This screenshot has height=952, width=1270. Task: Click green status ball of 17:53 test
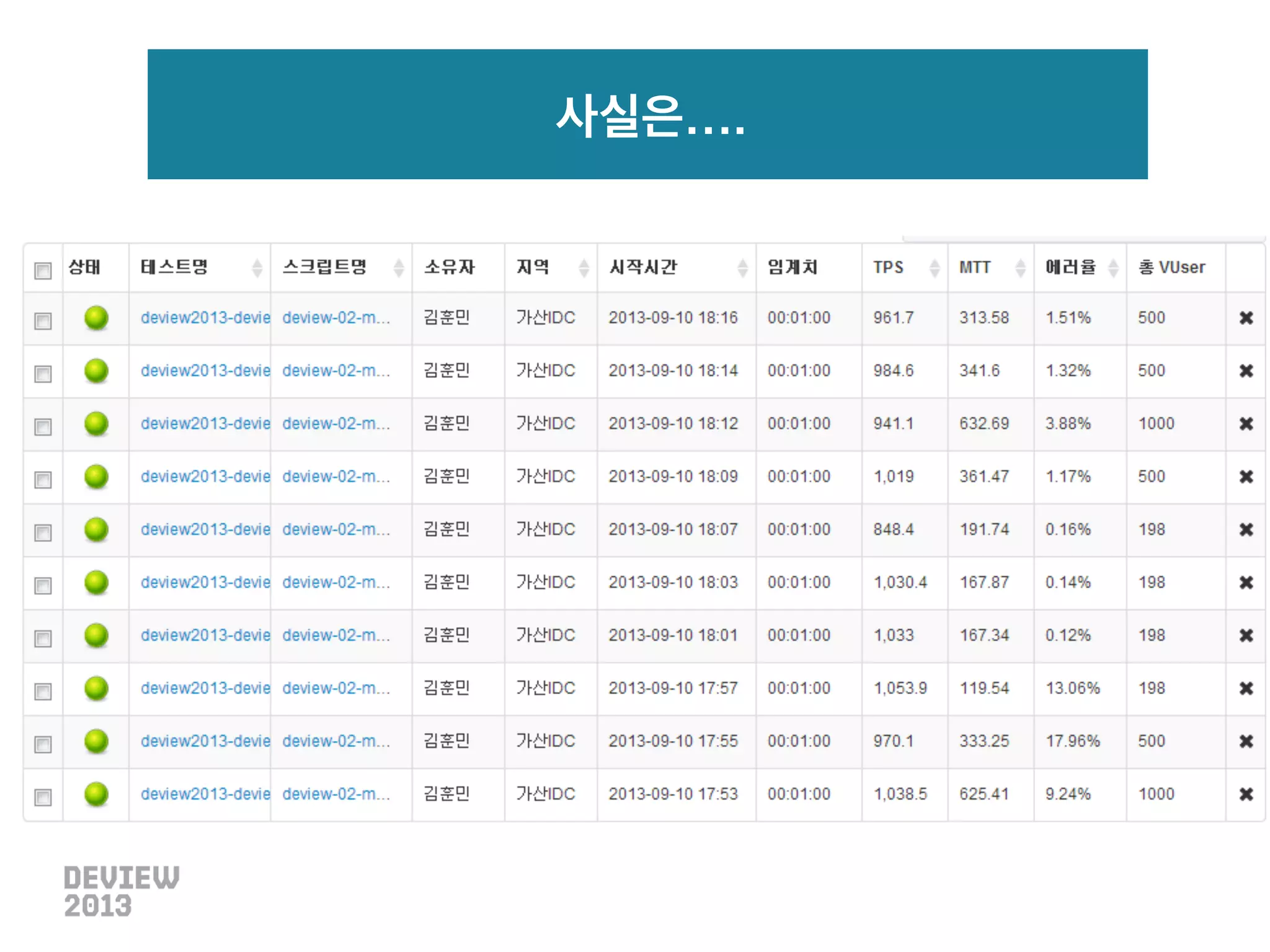[96, 794]
